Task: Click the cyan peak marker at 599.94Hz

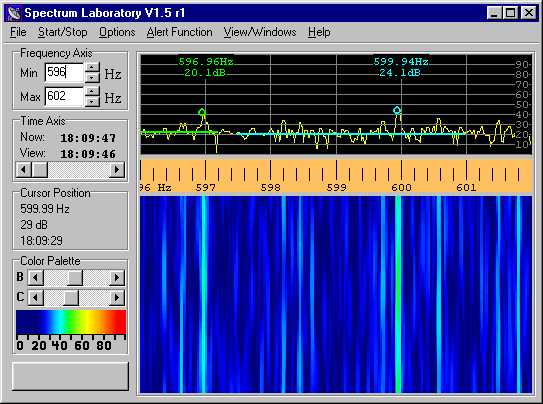Action: [x=397, y=110]
